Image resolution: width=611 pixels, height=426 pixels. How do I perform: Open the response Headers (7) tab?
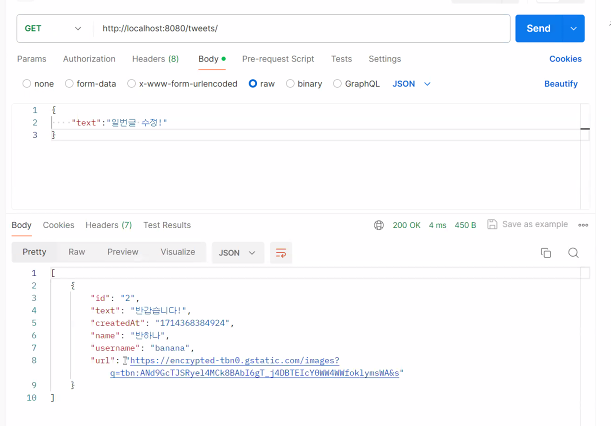(109, 225)
